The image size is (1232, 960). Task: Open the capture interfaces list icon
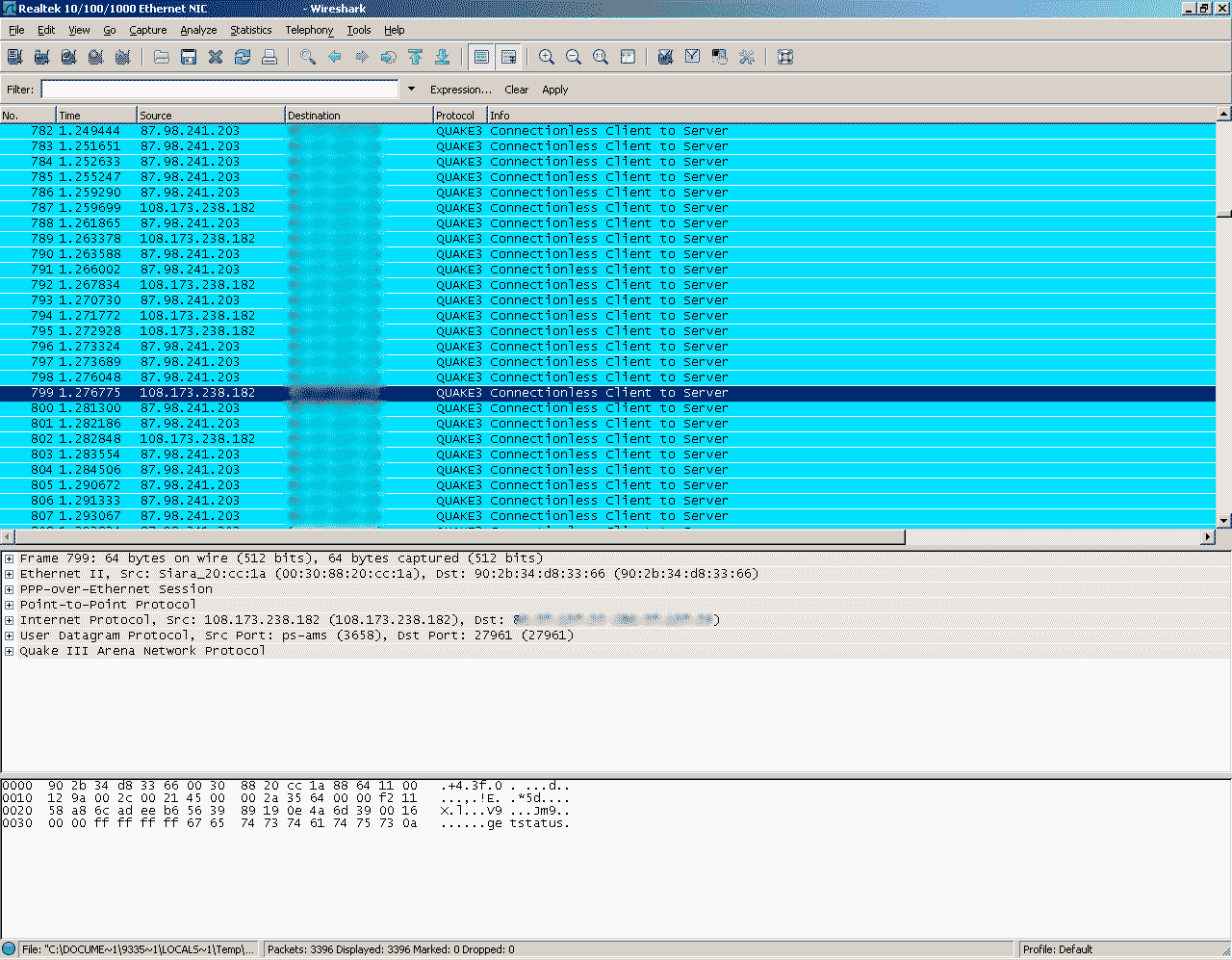(14, 58)
